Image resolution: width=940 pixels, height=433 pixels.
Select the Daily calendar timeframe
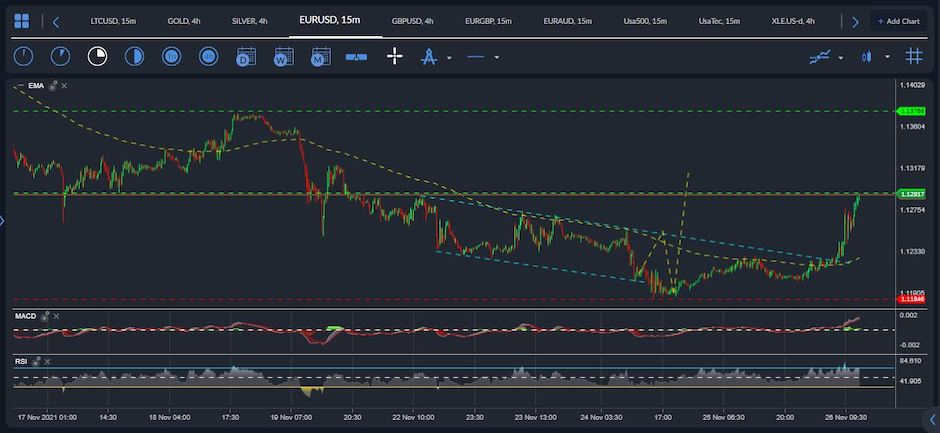click(x=246, y=57)
